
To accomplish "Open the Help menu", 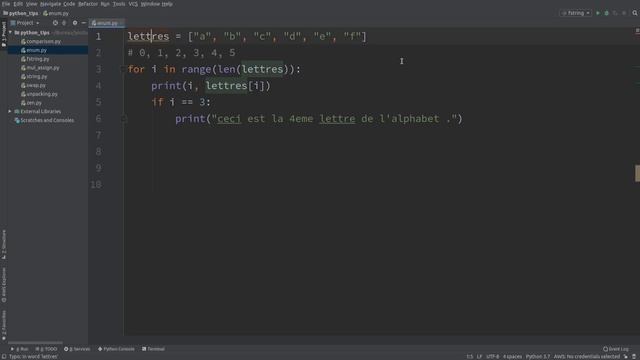I will point(167,4).
